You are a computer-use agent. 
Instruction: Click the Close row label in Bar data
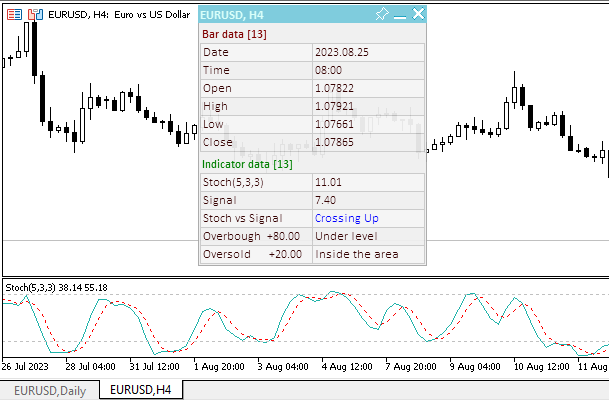[x=218, y=142]
